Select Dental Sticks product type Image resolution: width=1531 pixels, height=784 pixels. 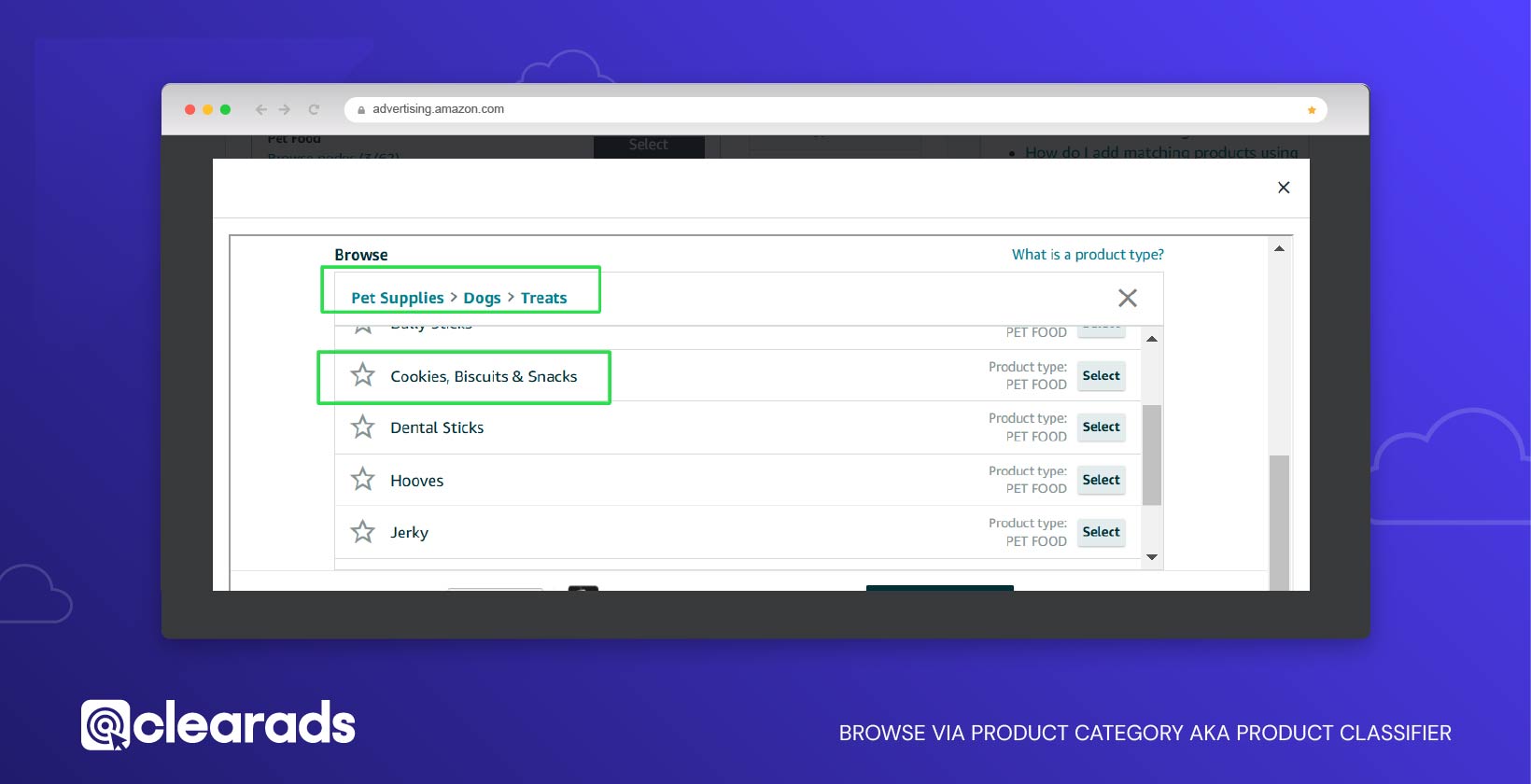click(x=1101, y=427)
